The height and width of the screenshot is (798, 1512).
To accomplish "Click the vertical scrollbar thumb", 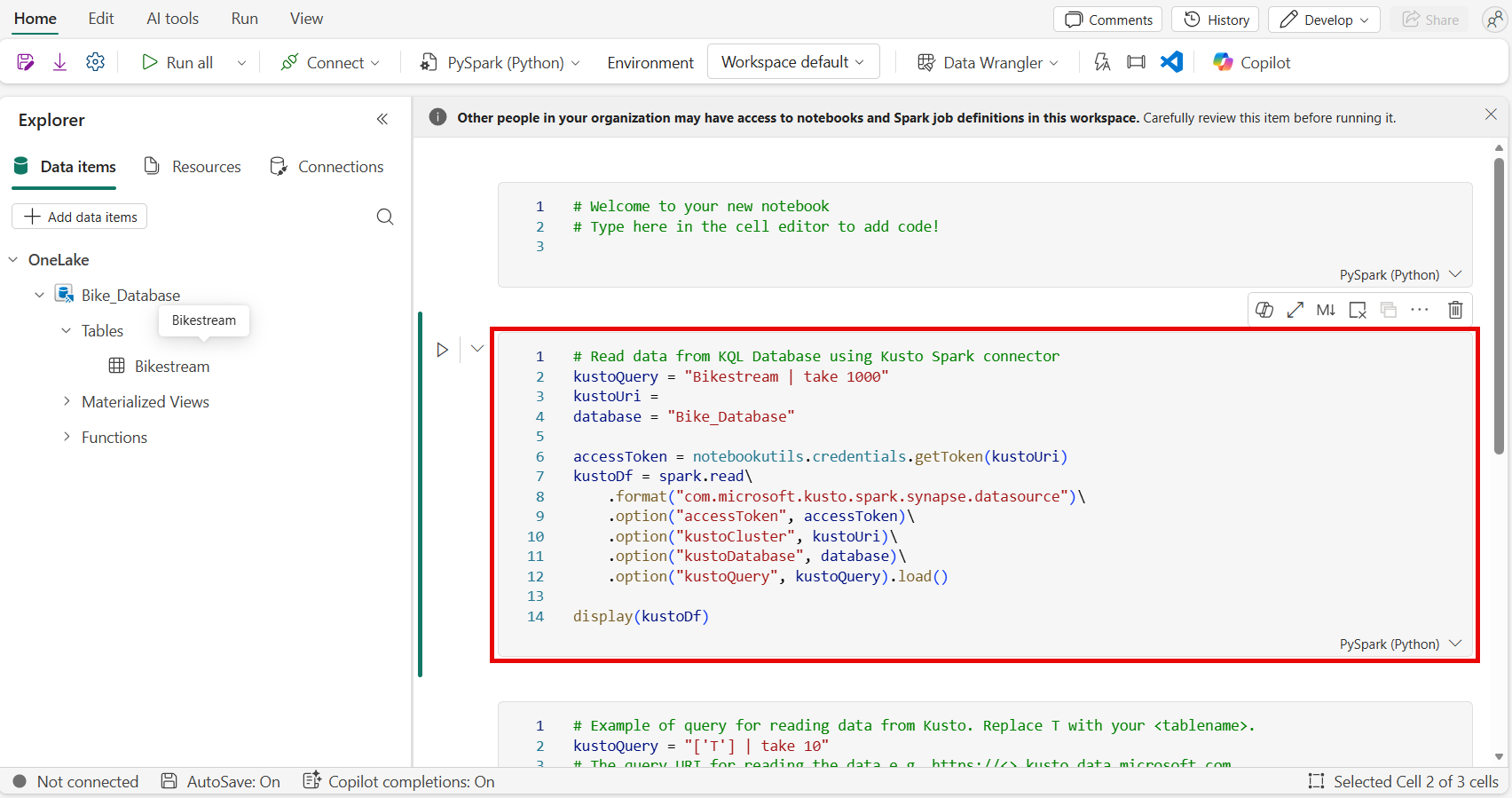I will tap(1499, 306).
